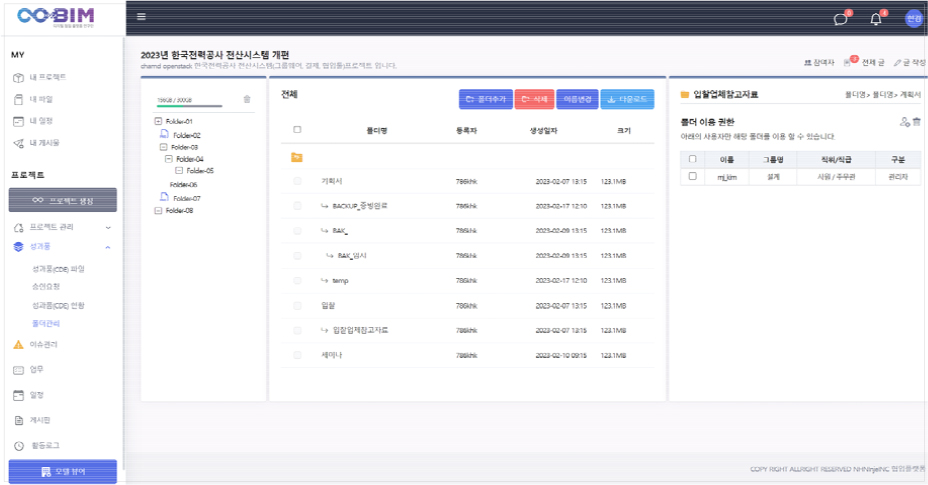928x485 pixels.
Task: Check the box for BAK_임시 row
Action: 297,256
